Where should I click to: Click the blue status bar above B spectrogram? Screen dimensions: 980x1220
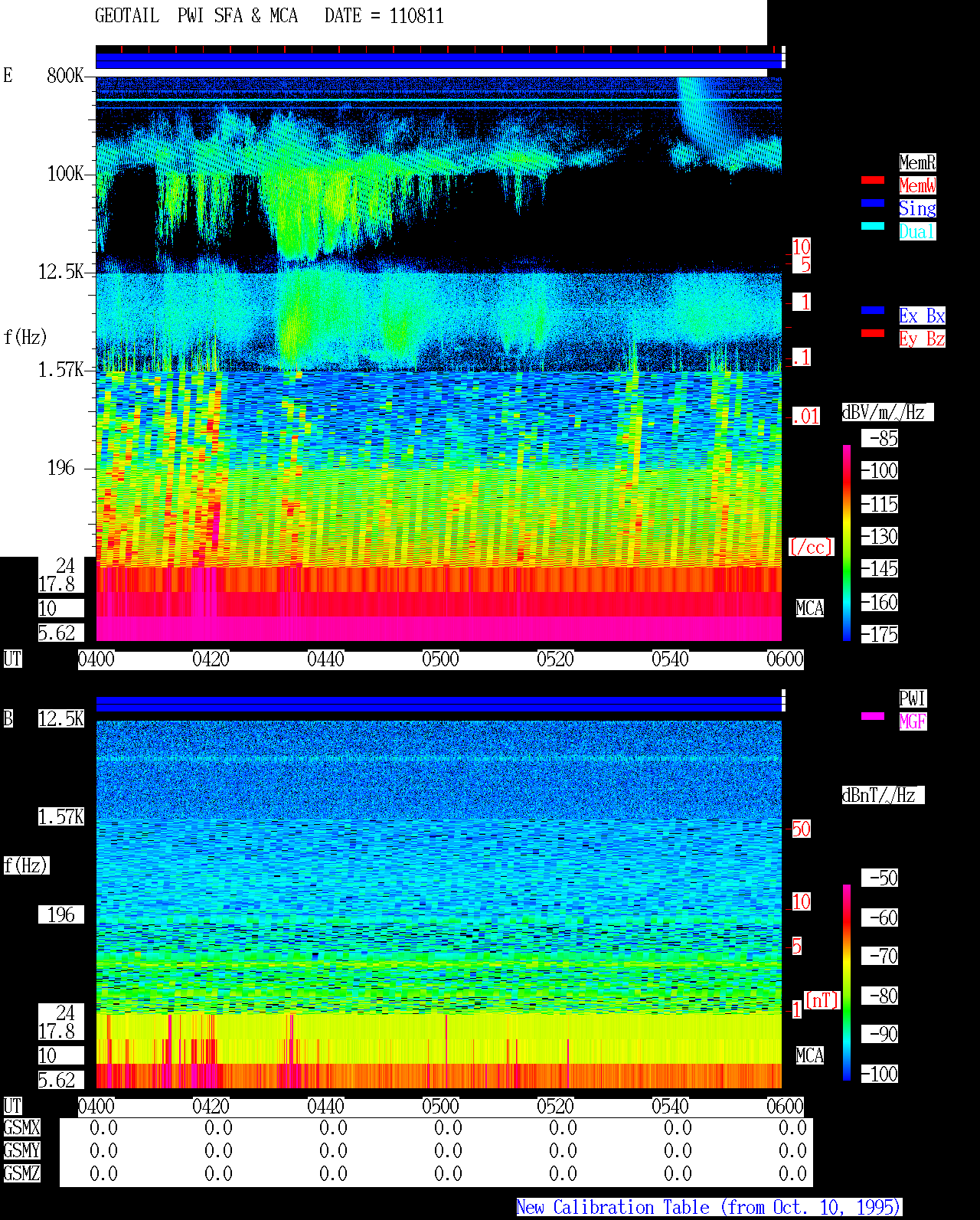(x=439, y=704)
